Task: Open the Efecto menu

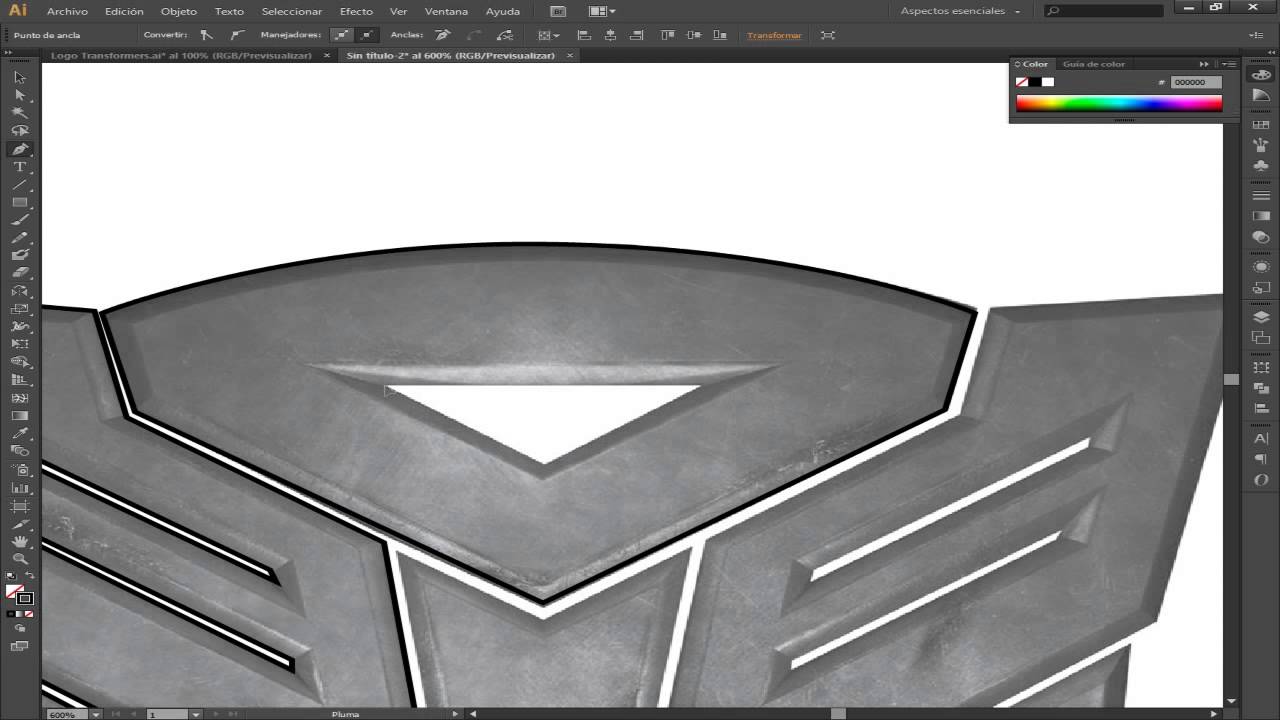Action: click(x=356, y=11)
